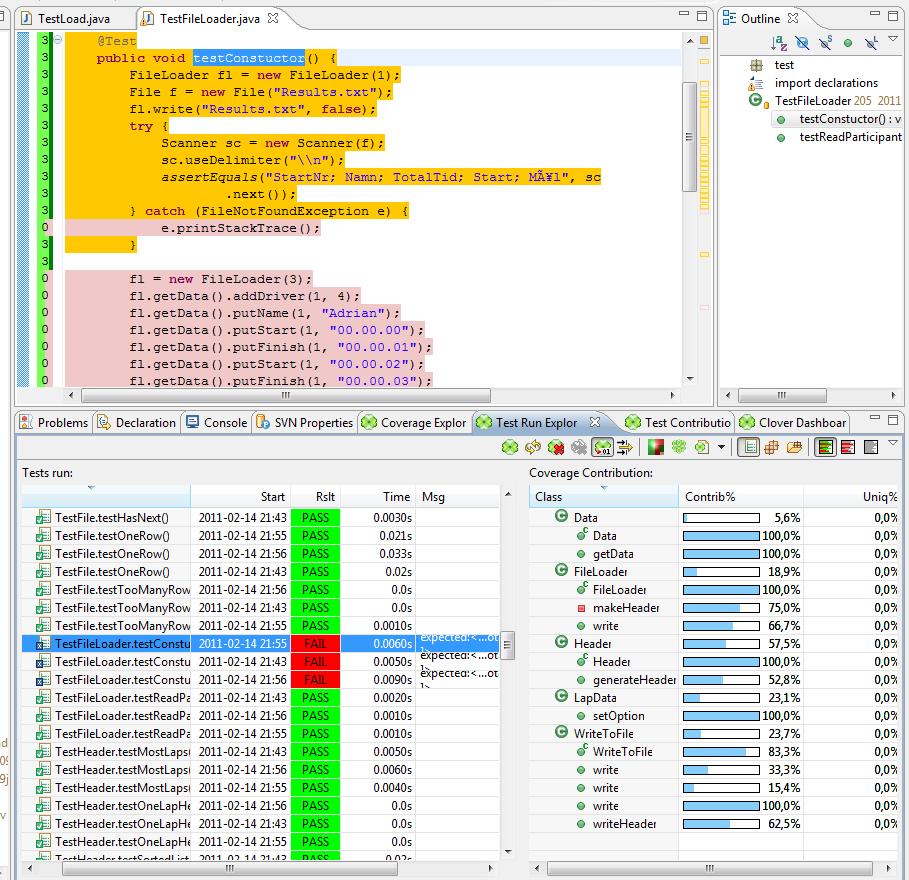
Task: Switch to TestLoad.java editor tab
Action: (73, 19)
